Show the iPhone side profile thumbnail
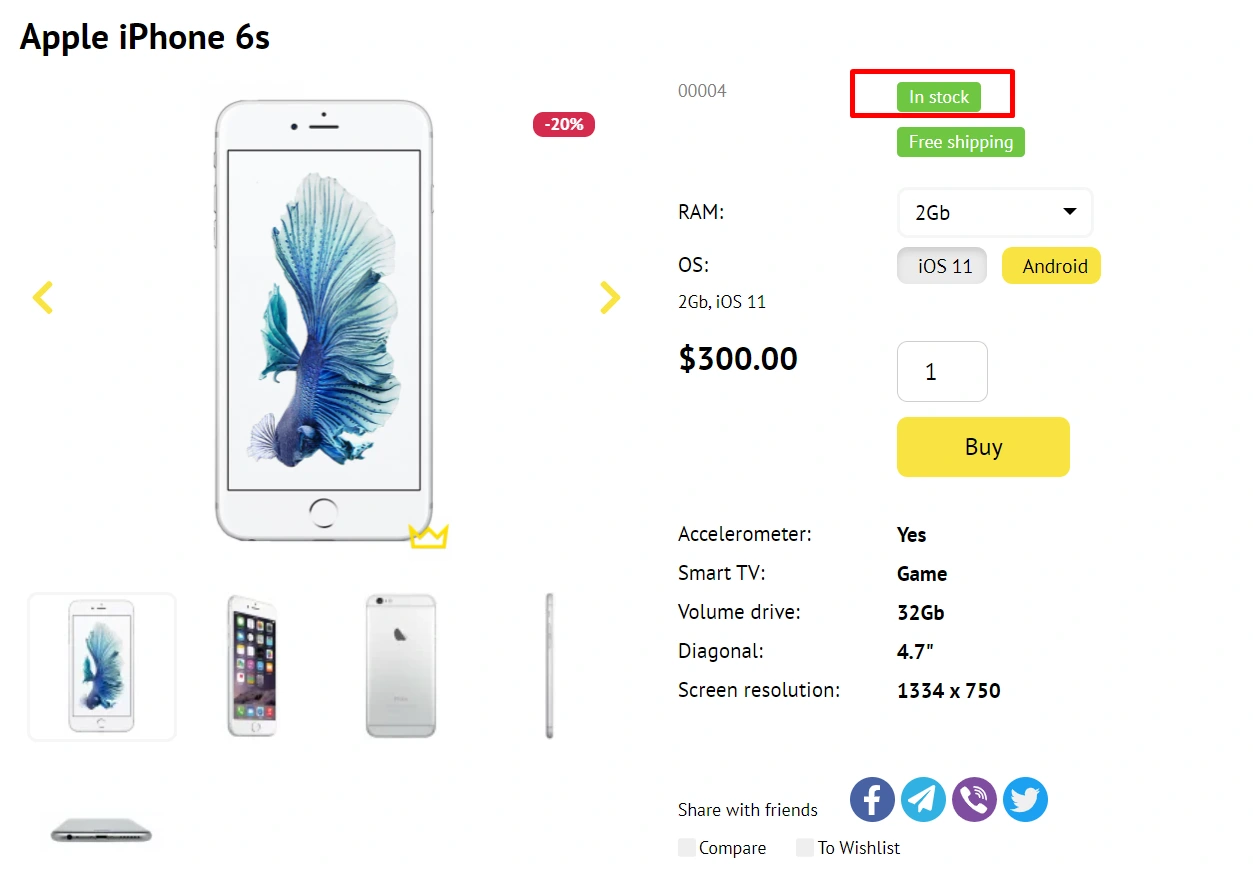1253x869 pixels. coord(549,666)
